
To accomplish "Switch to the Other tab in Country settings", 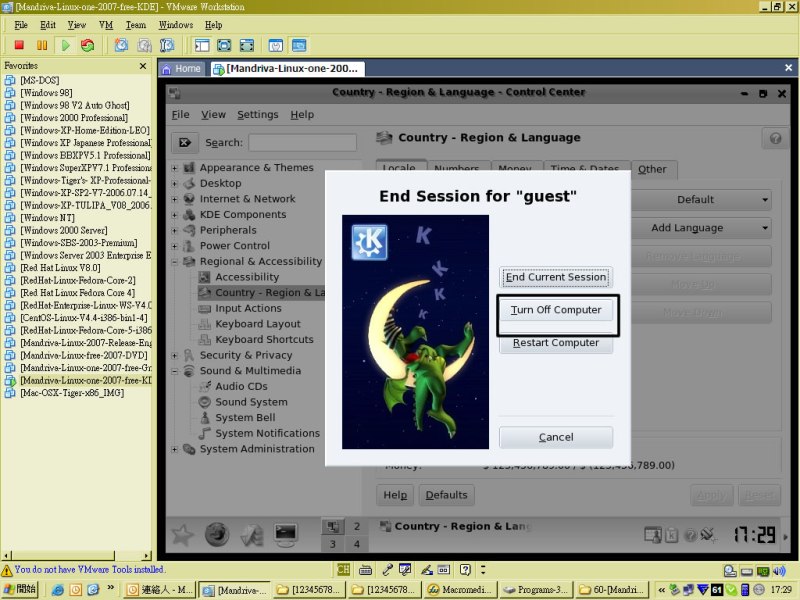I will click(652, 169).
